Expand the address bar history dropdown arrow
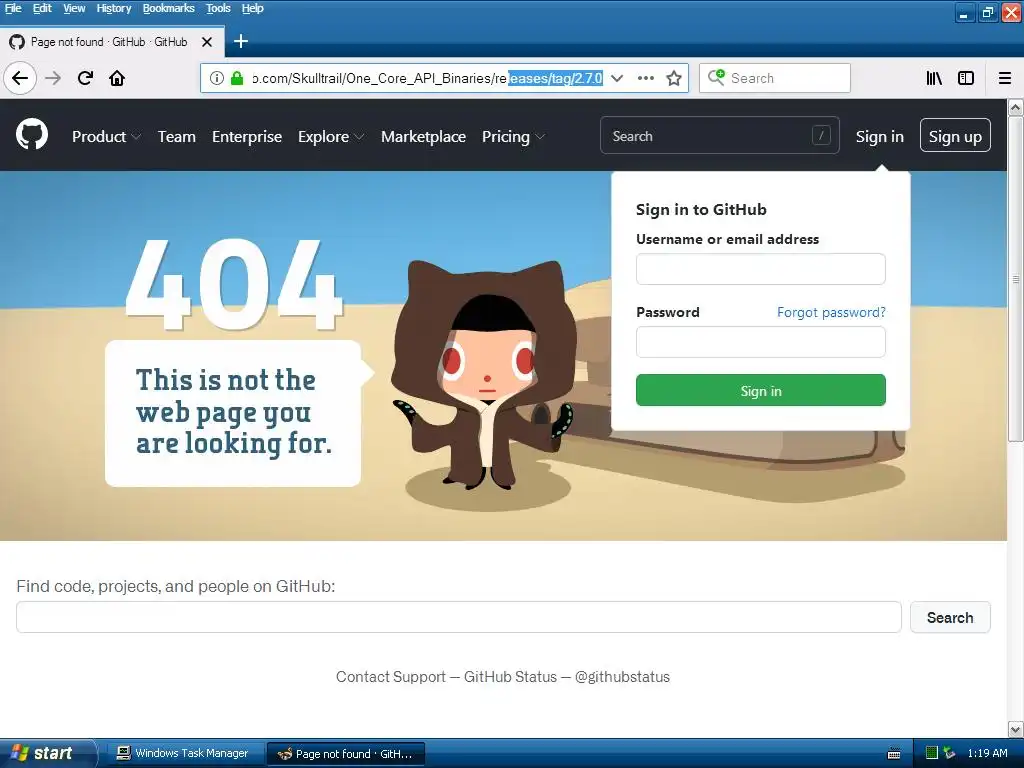The image size is (1024, 768). pos(616,78)
